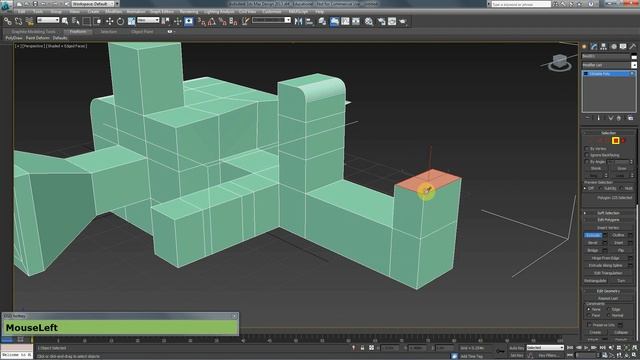Open the Modify panel tab
Screen dimensions: 640x360
[x=594, y=47]
